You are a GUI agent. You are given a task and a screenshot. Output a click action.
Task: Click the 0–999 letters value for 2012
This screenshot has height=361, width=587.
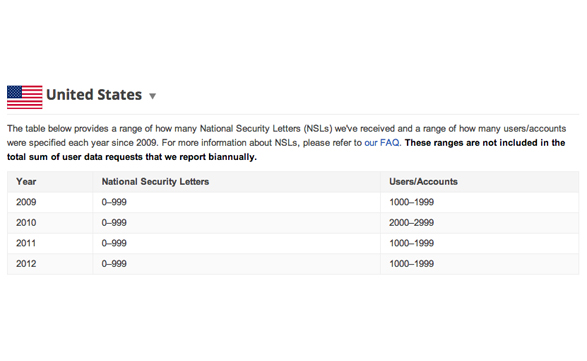(x=114, y=264)
